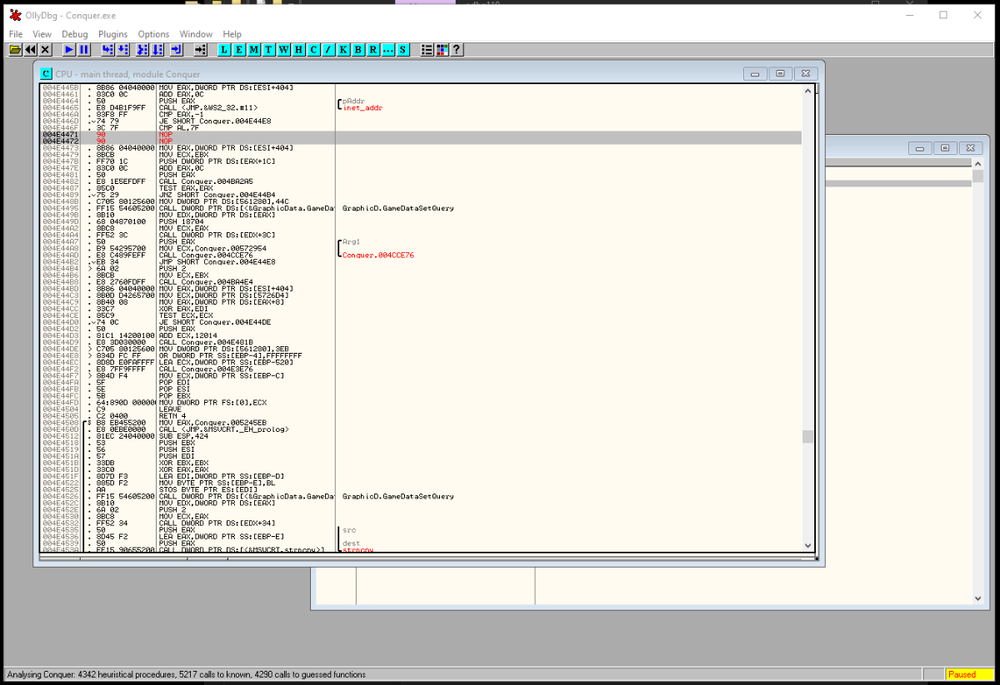Open the Options menu
This screenshot has width=1000, height=685.
tap(154, 34)
